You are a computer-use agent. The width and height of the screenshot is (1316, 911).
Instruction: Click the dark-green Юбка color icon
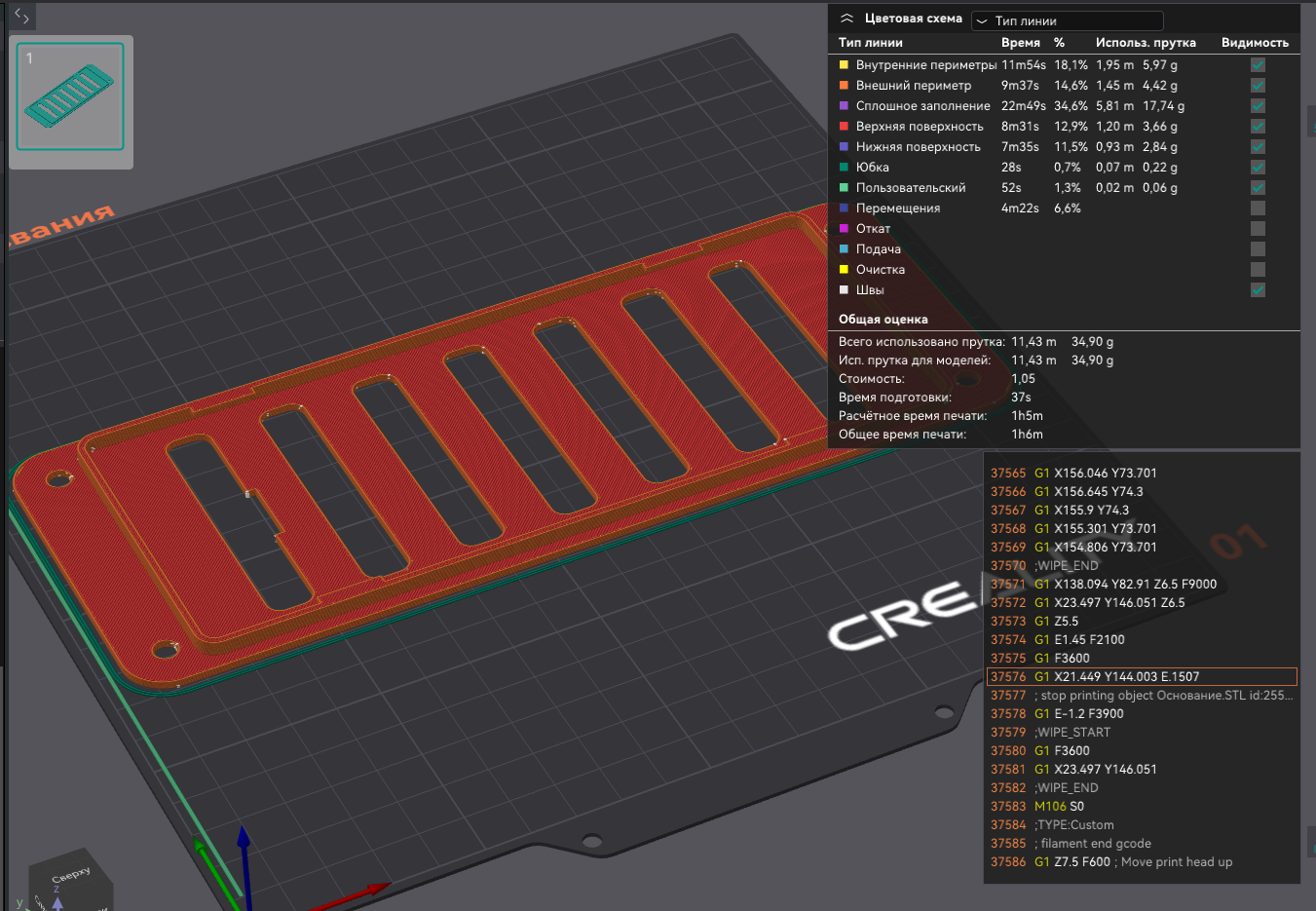pos(844,168)
